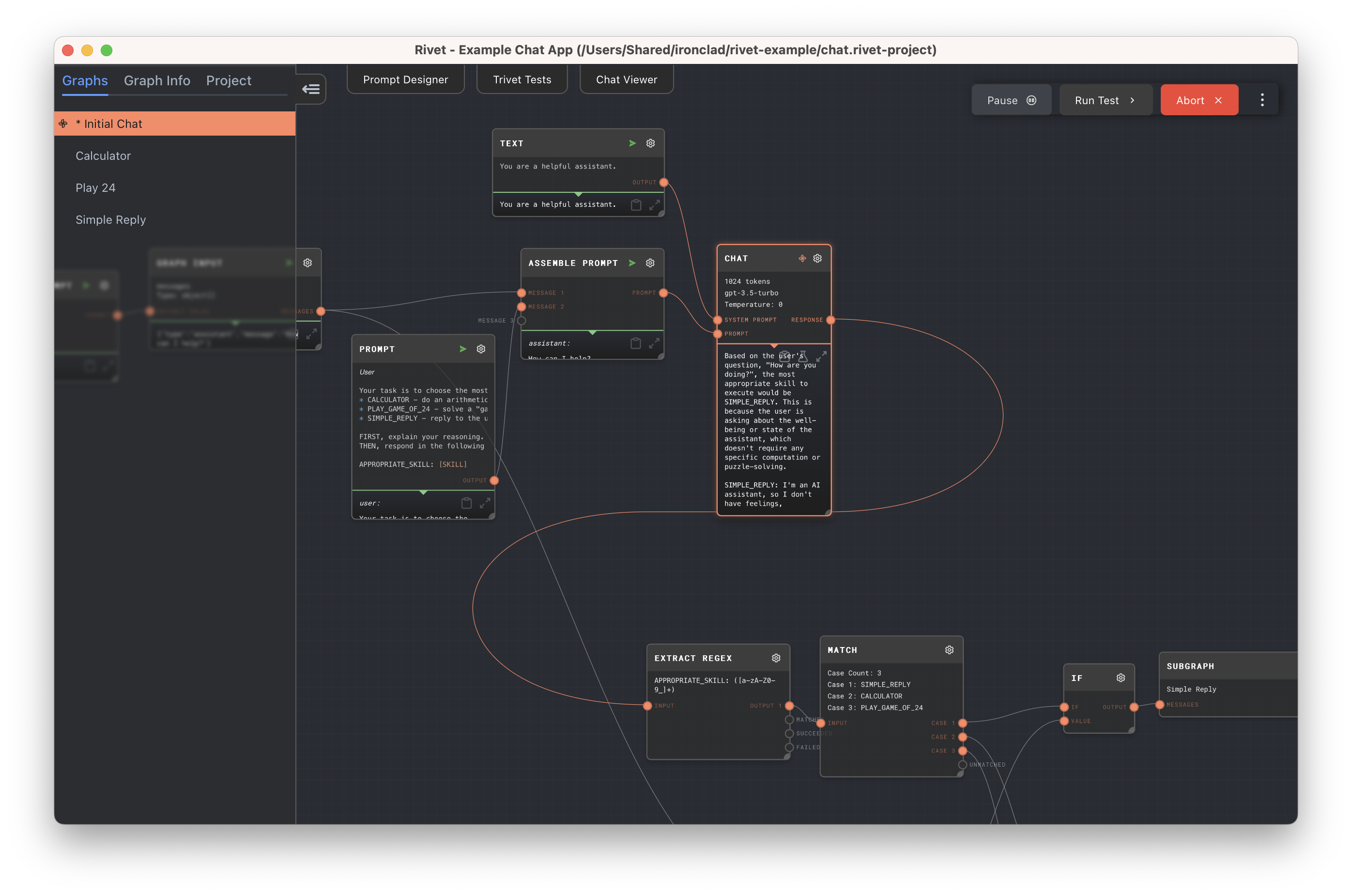Switch to the Graphs tab
Viewport: 1352px width, 896px height.
[85, 80]
